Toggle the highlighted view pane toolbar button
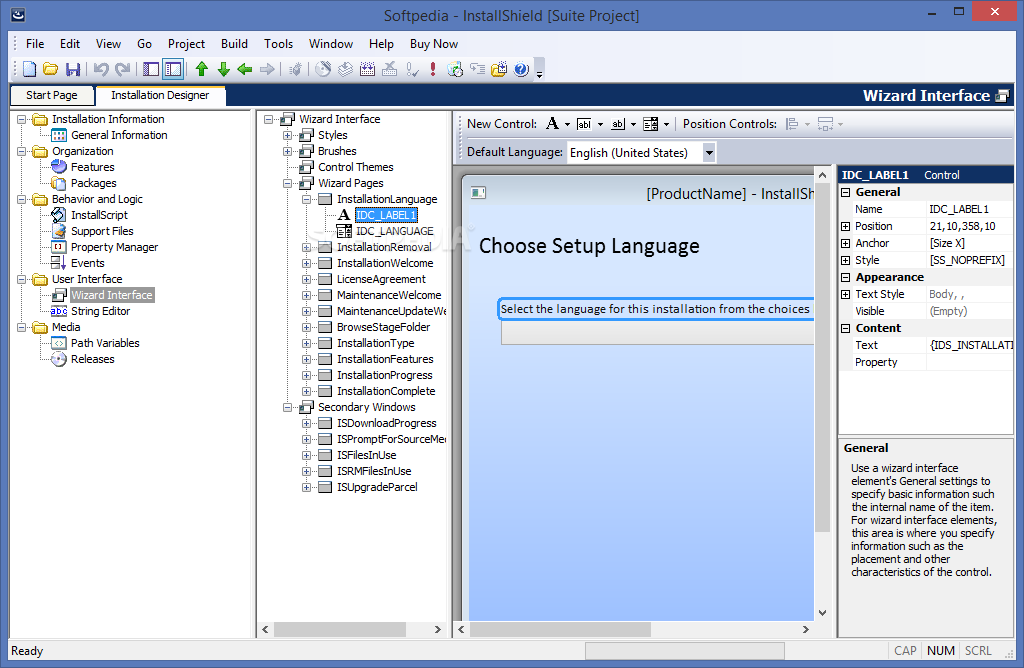 click(173, 69)
